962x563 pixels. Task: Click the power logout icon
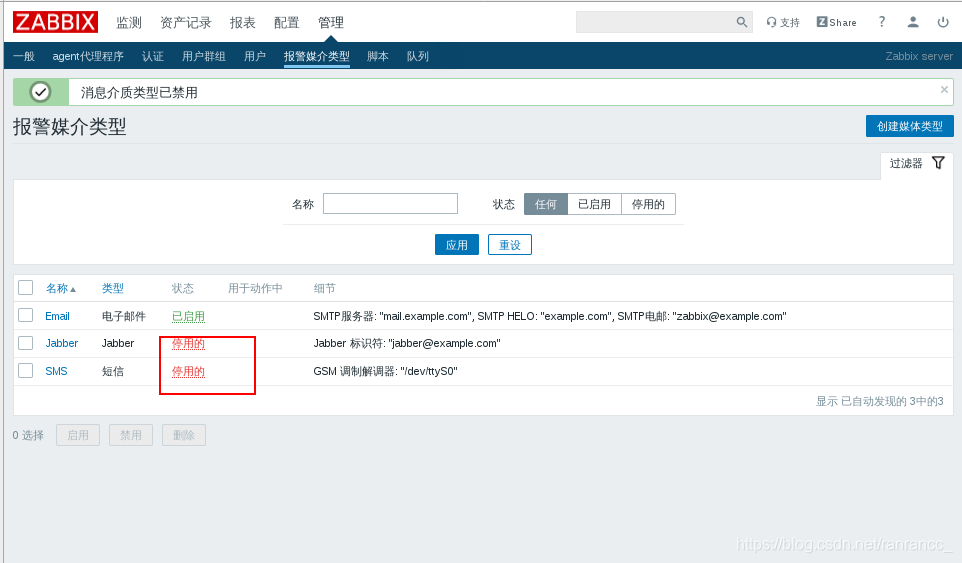(943, 22)
